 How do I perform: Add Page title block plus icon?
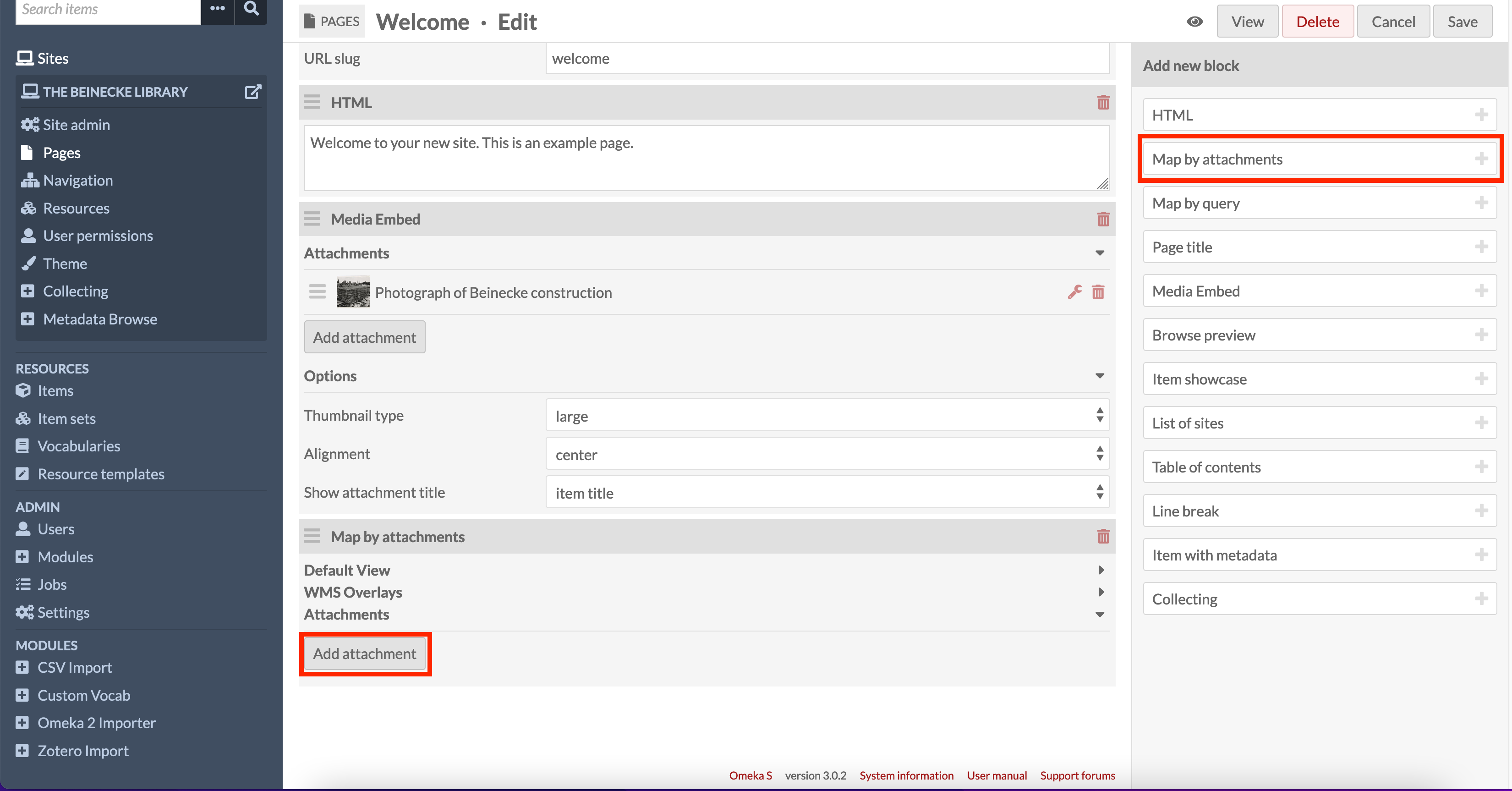pos(1481,247)
